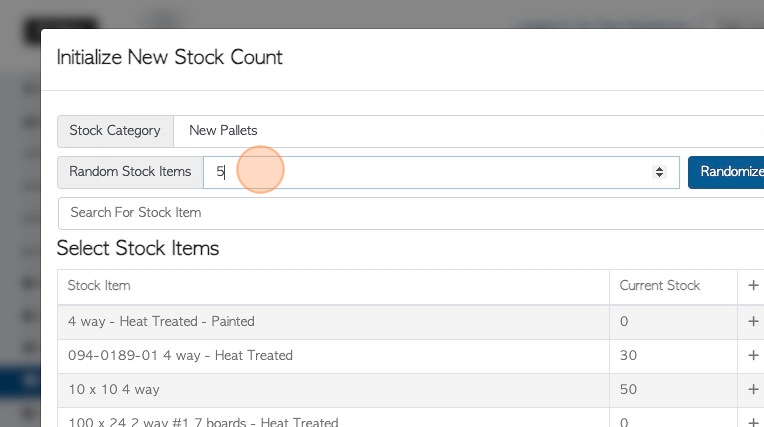Add '094-0189-01 4 way - Heat Treated' plus icon
This screenshot has width=764, height=427.
point(753,355)
